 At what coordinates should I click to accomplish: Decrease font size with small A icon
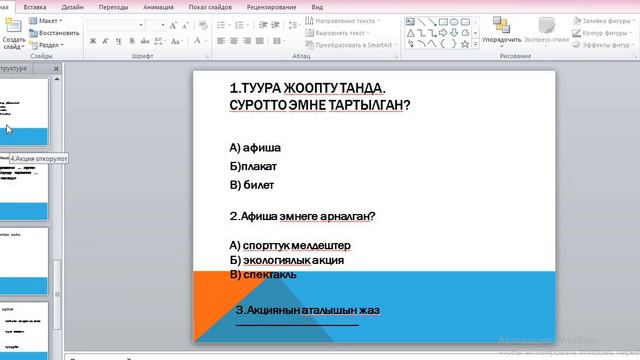(185, 25)
